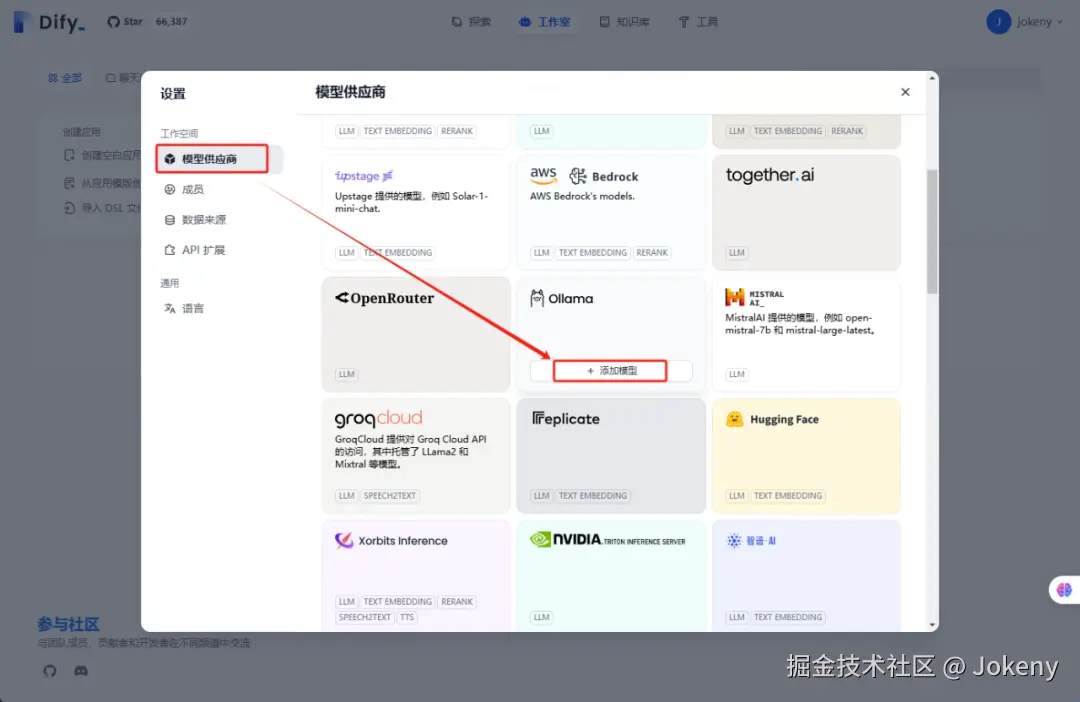Open the Discord icon under 参与社区

[81, 670]
